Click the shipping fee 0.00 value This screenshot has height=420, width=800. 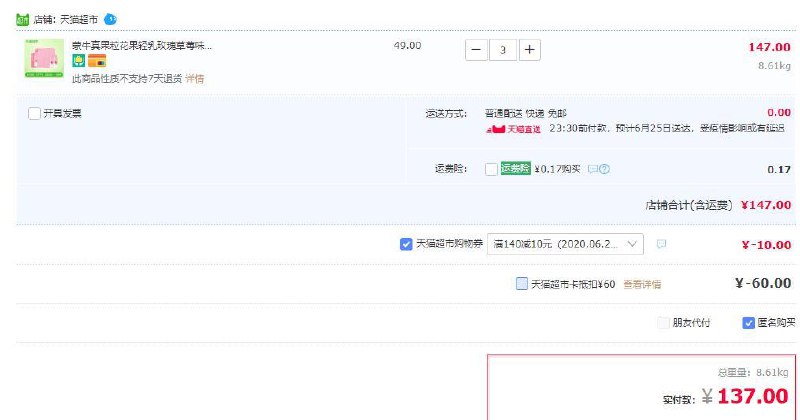click(x=779, y=113)
